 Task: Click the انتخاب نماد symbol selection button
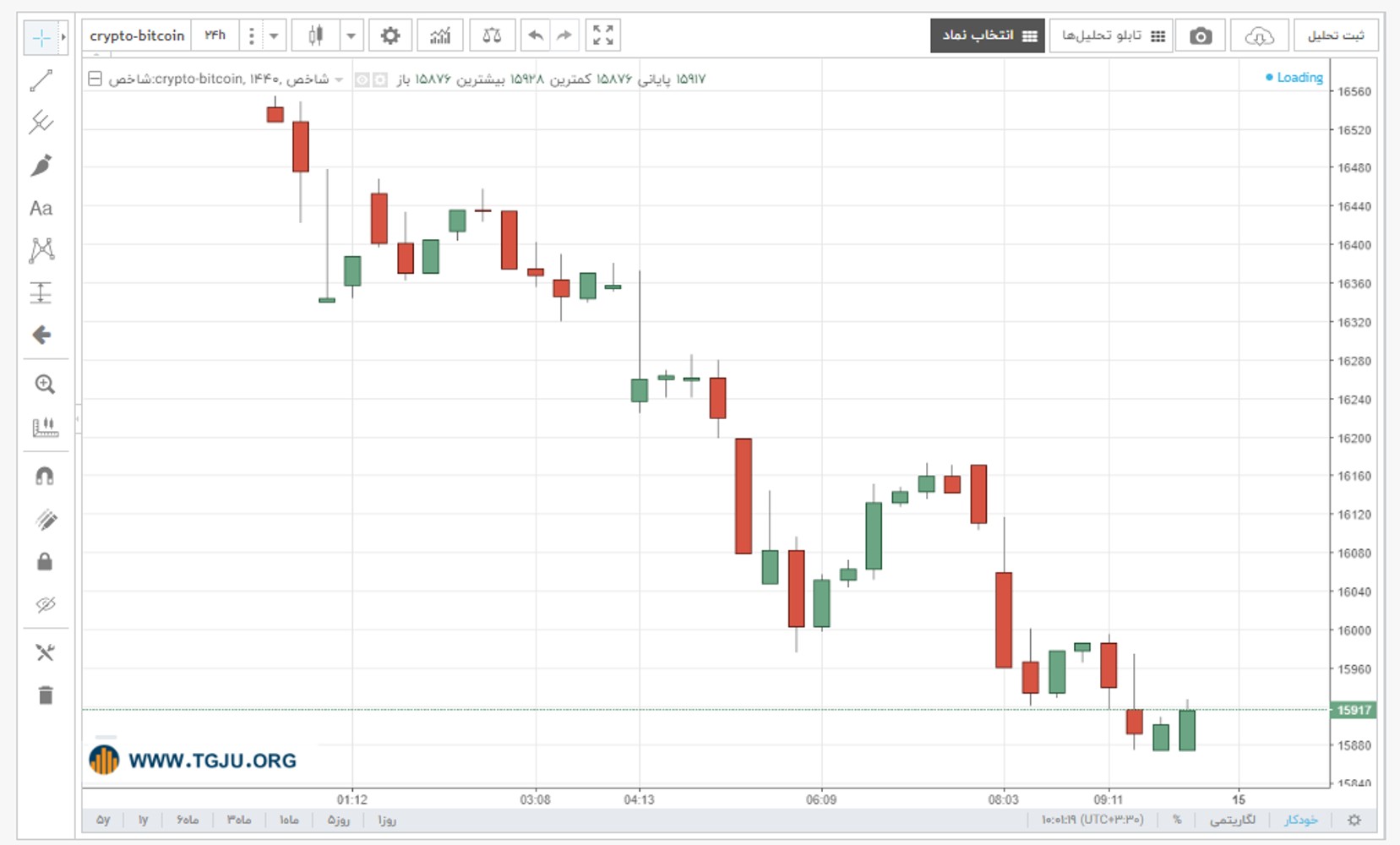pyautogui.click(x=988, y=35)
